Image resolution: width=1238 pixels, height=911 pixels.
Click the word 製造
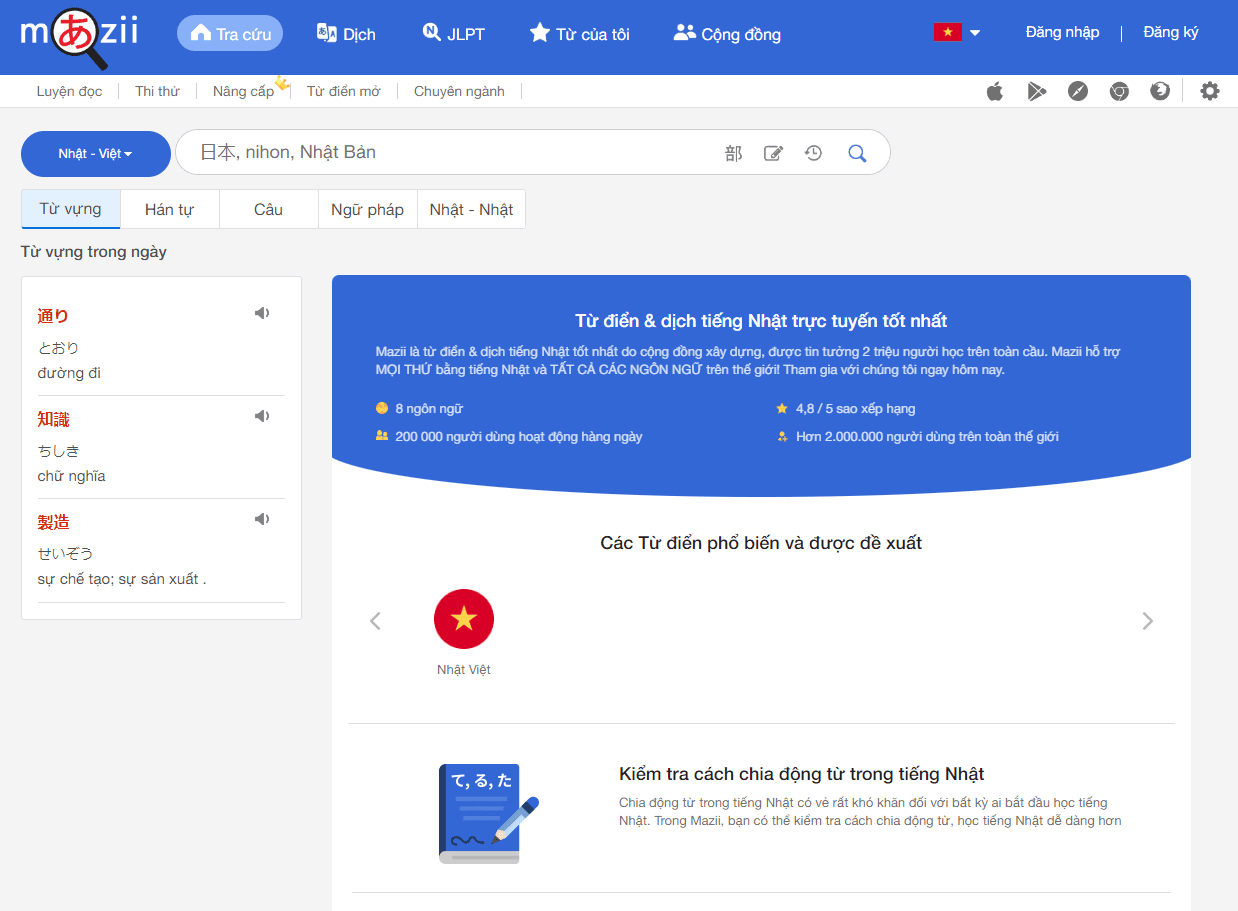53,522
